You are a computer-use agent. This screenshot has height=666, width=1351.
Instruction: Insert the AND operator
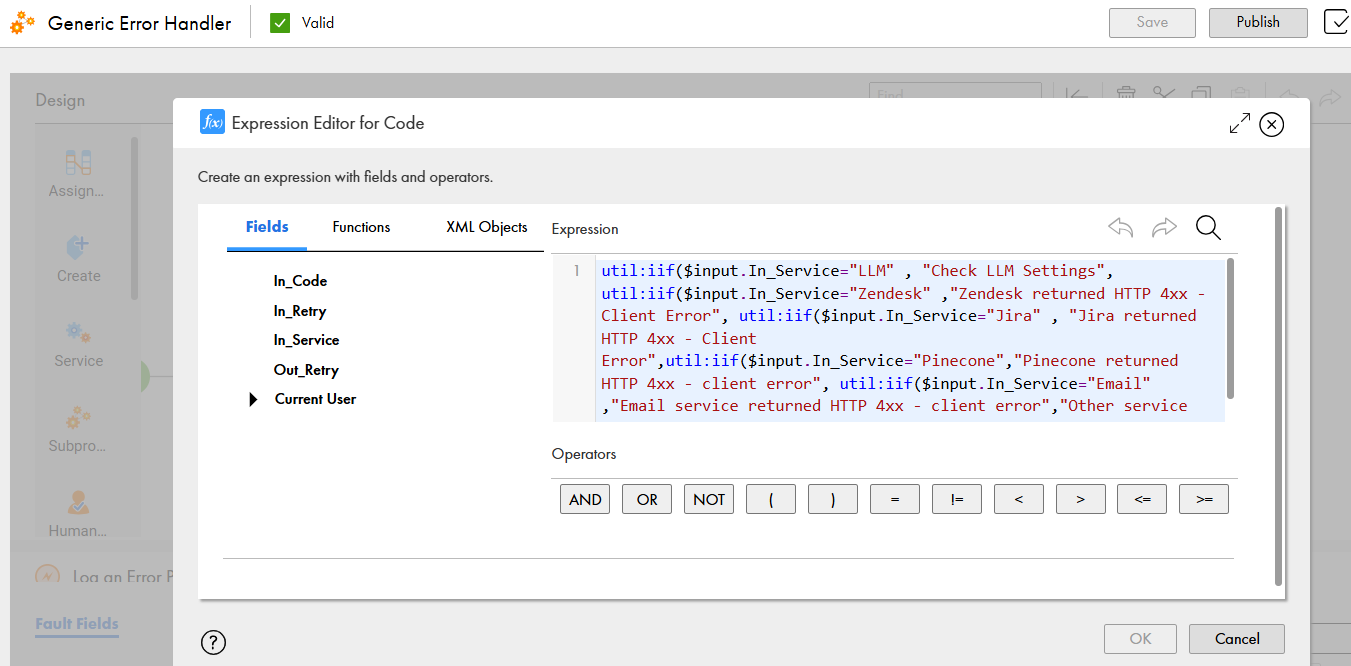(x=585, y=499)
